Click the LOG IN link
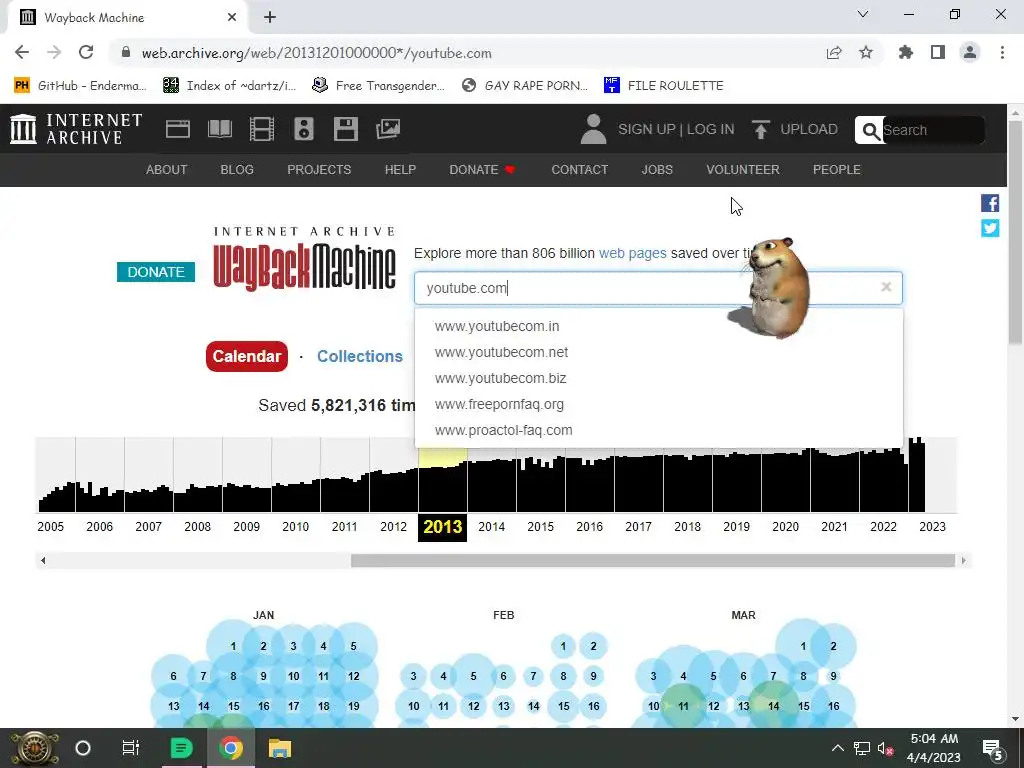The height and width of the screenshot is (768, 1024). (x=711, y=129)
